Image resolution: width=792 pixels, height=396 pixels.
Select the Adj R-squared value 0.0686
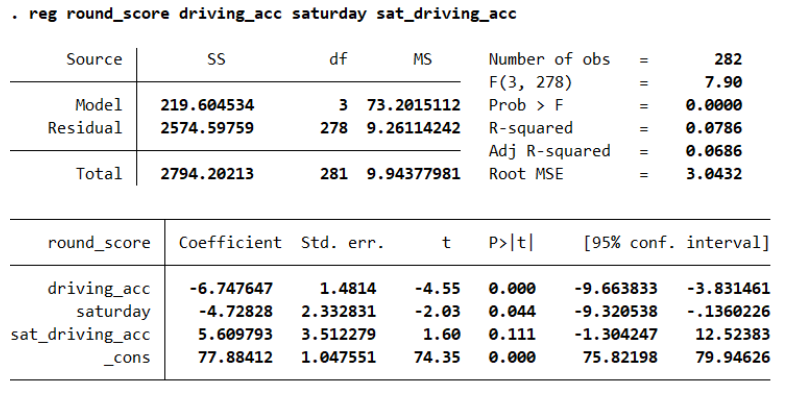(714, 151)
